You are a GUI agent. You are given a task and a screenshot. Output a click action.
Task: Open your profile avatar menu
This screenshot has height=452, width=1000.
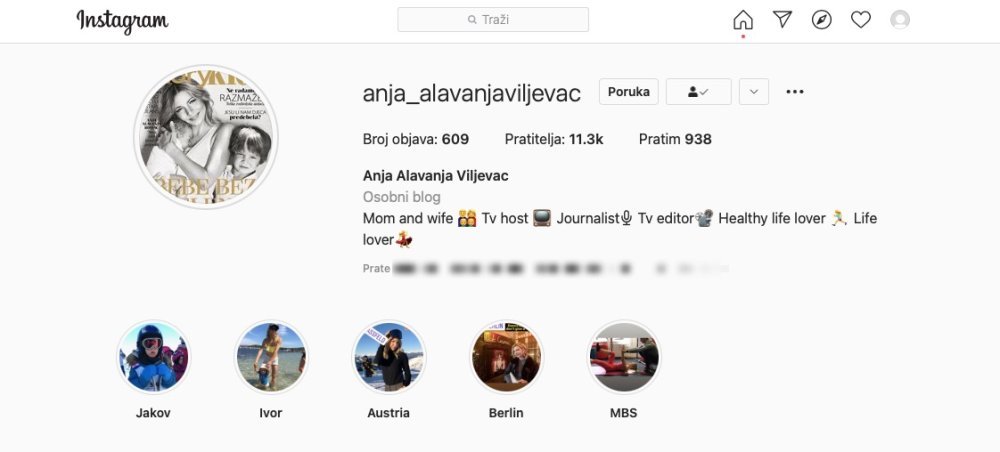click(900, 20)
